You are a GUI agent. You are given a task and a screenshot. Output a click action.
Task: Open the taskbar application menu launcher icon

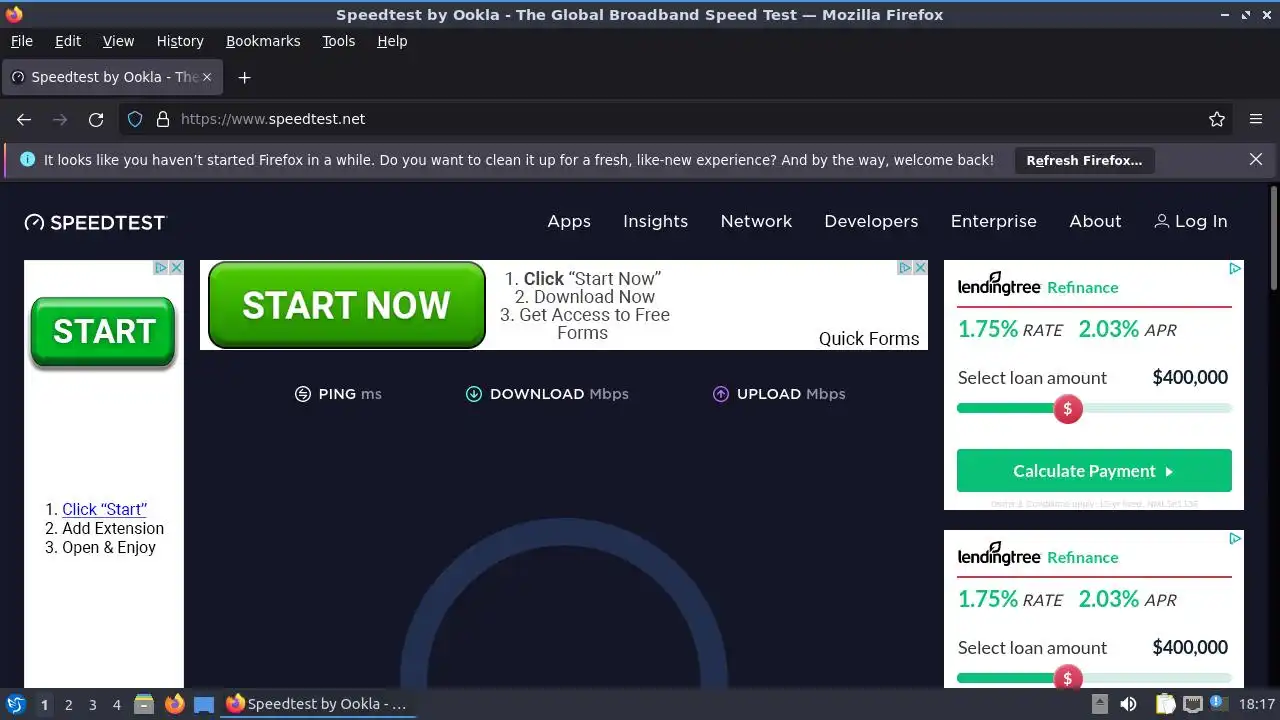(x=15, y=704)
